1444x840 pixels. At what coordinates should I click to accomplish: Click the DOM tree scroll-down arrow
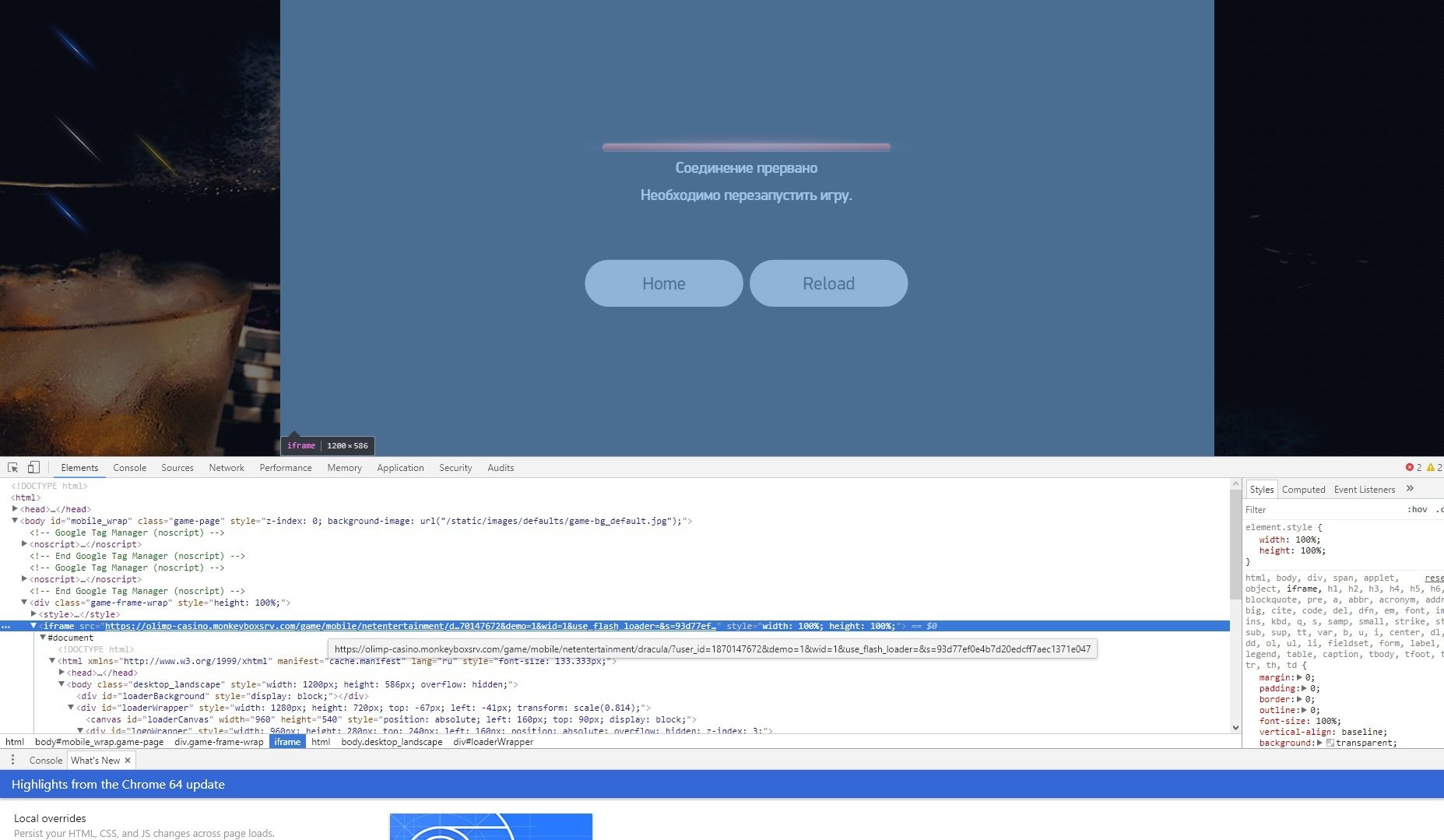pyautogui.click(x=1235, y=727)
